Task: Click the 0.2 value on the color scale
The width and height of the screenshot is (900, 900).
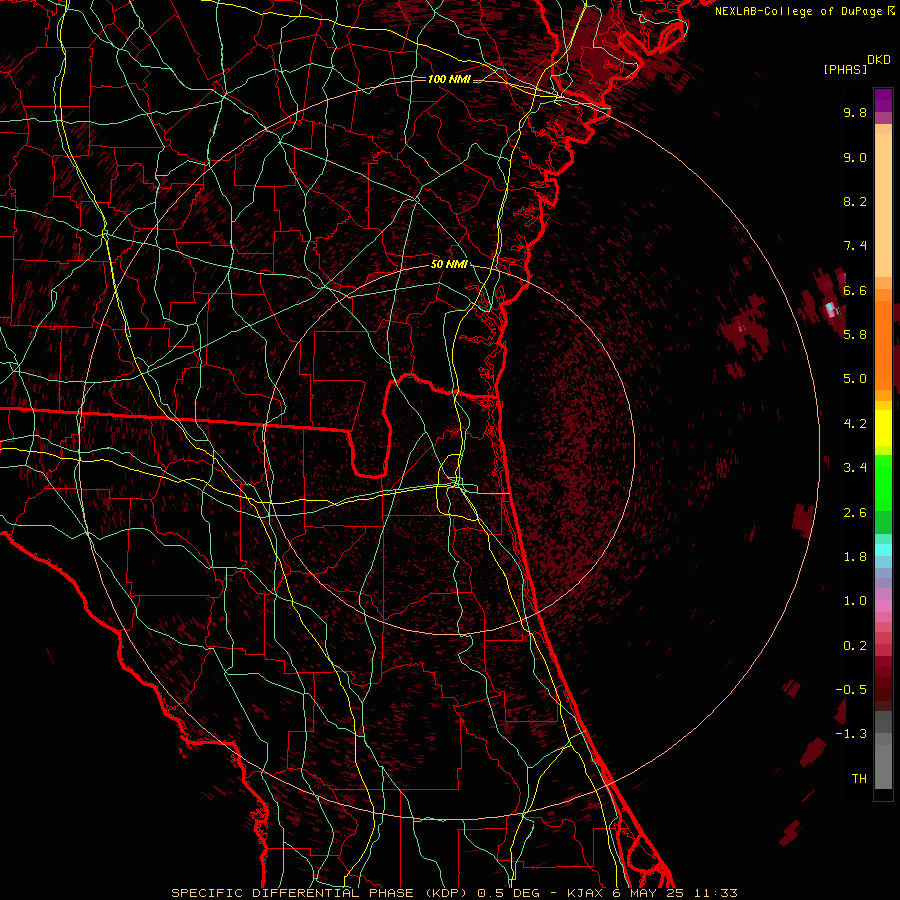Action: click(855, 646)
